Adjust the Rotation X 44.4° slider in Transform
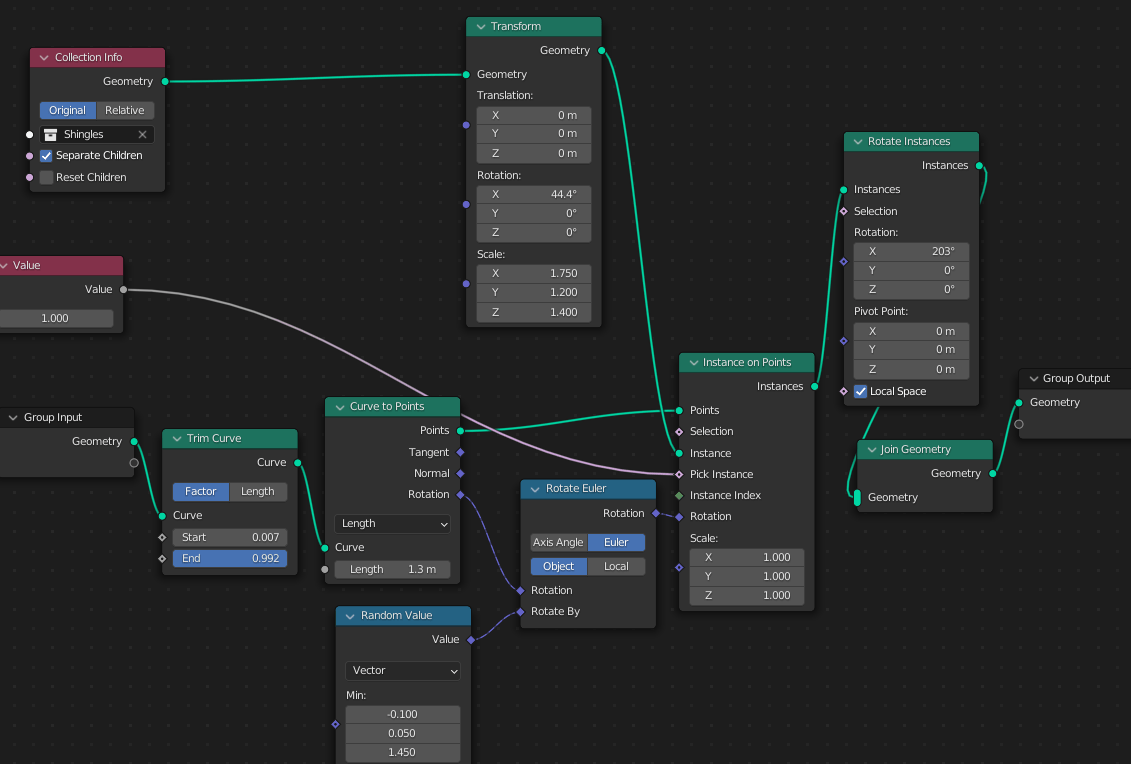 (x=533, y=194)
